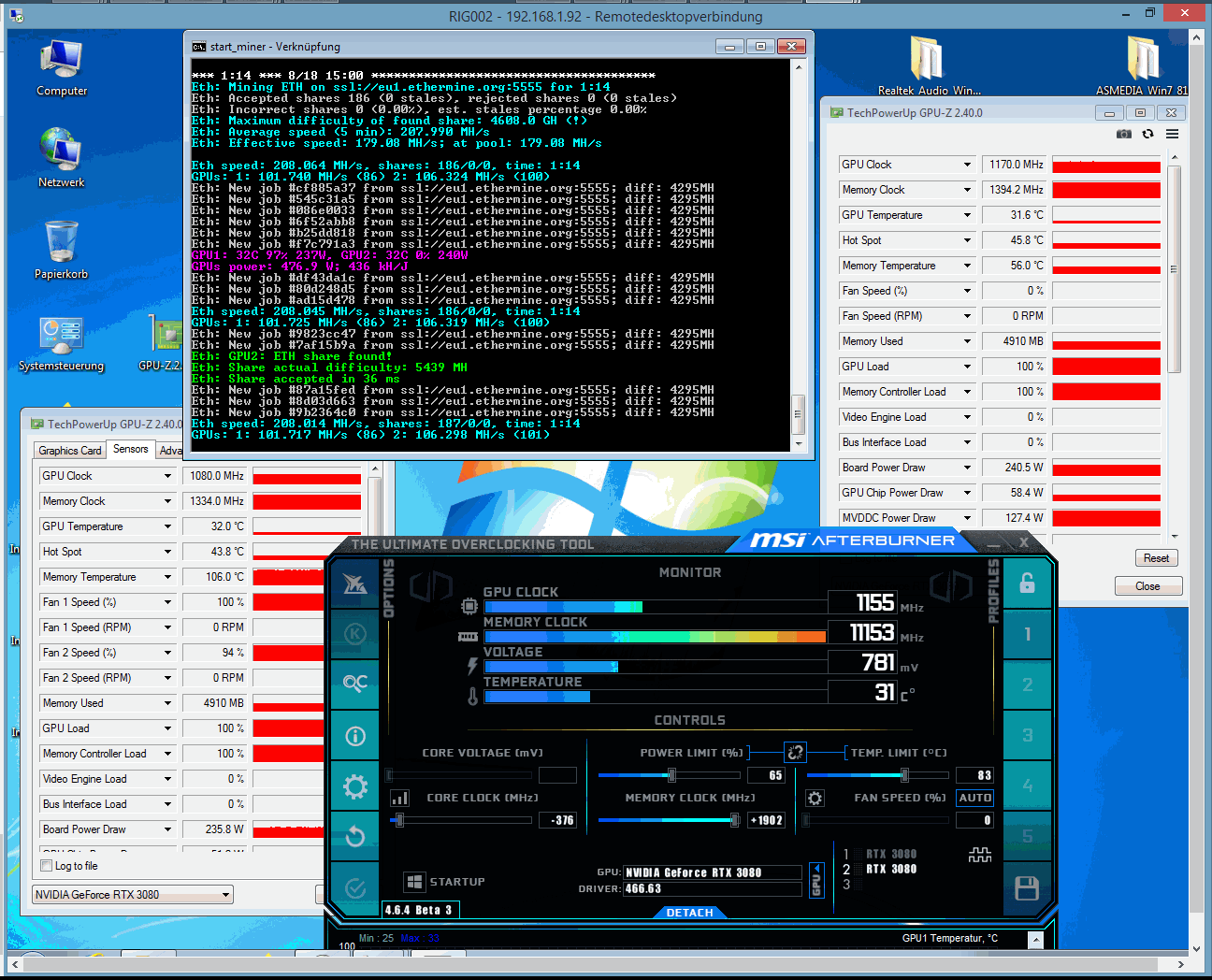Open Fan 2 Speed (RPM) sensor dropdown
The width and height of the screenshot is (1212, 980).
click(168, 678)
